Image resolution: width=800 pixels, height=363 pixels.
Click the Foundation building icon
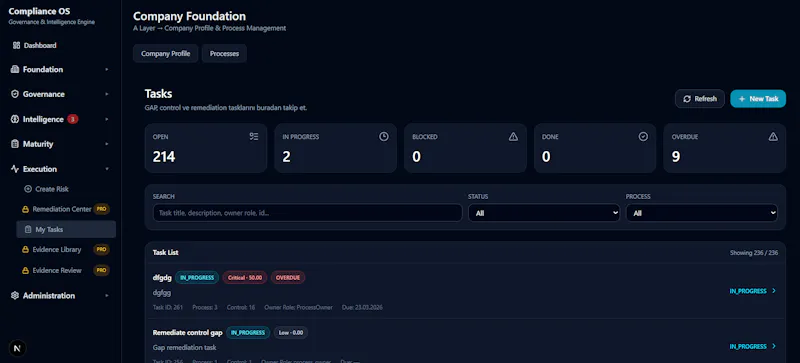(14, 69)
